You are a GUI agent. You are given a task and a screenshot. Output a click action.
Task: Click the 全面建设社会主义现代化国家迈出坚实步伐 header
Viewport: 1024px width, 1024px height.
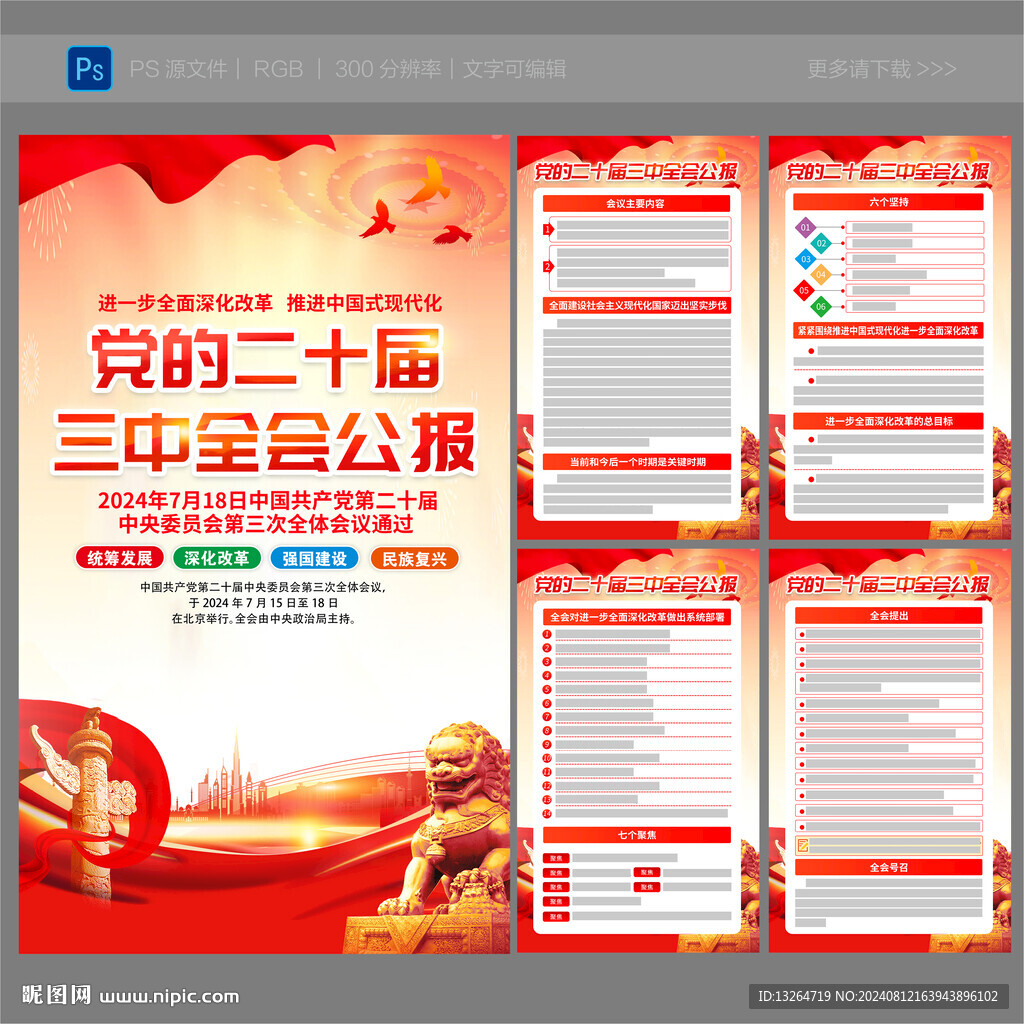pyautogui.click(x=637, y=306)
